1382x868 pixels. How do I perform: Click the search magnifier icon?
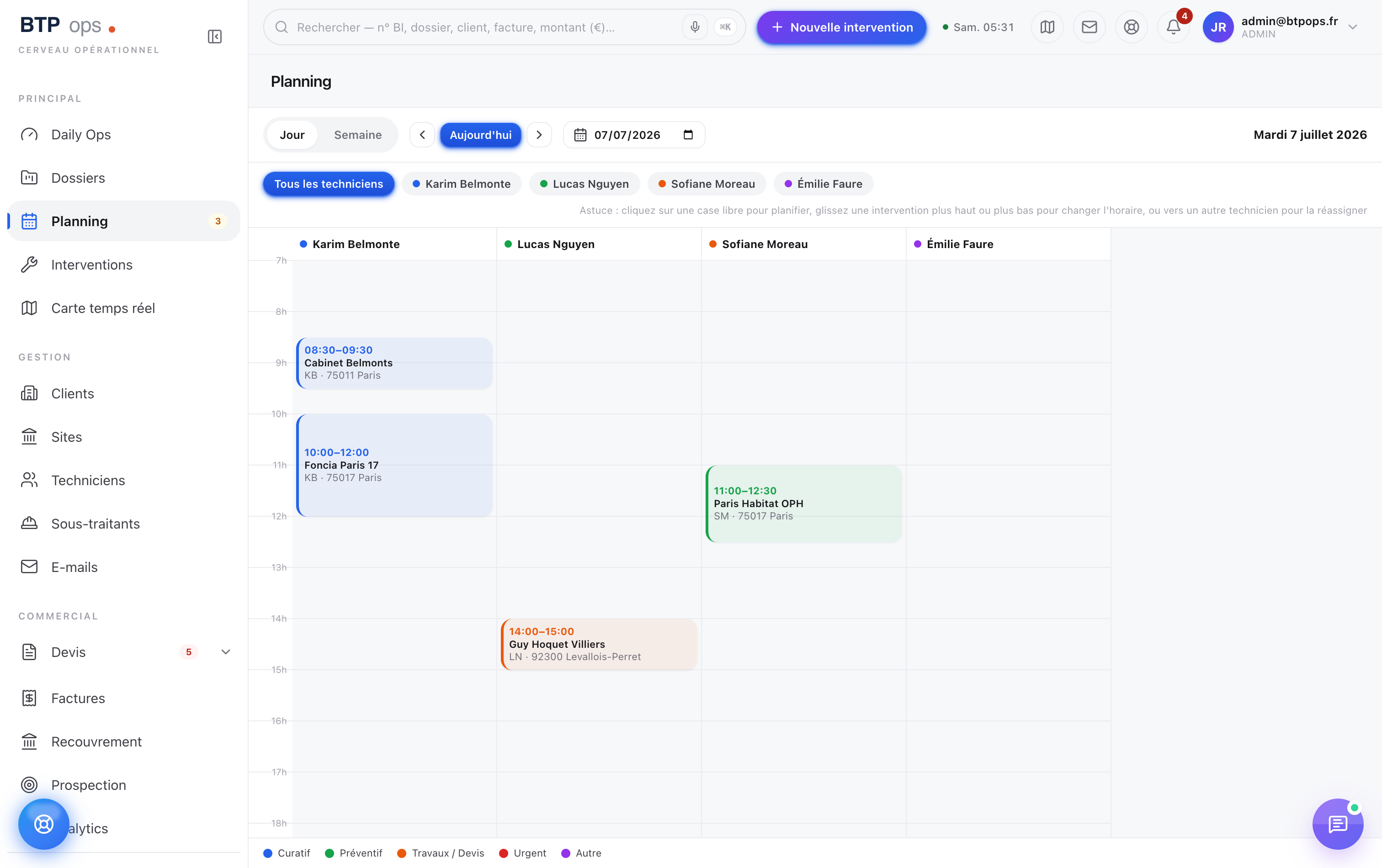tap(281, 27)
